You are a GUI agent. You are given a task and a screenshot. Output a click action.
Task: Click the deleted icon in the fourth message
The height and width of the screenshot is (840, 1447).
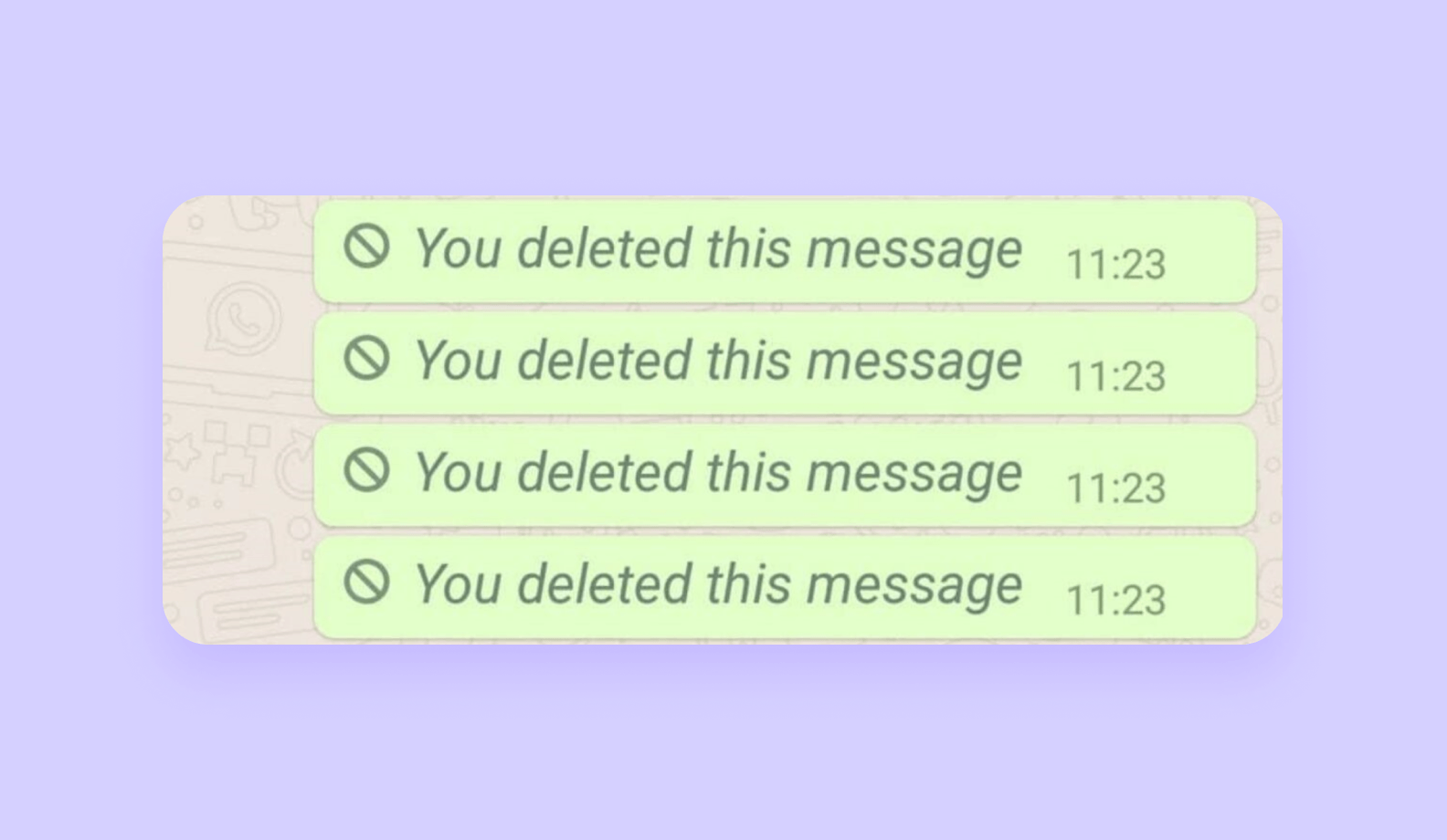(x=367, y=582)
